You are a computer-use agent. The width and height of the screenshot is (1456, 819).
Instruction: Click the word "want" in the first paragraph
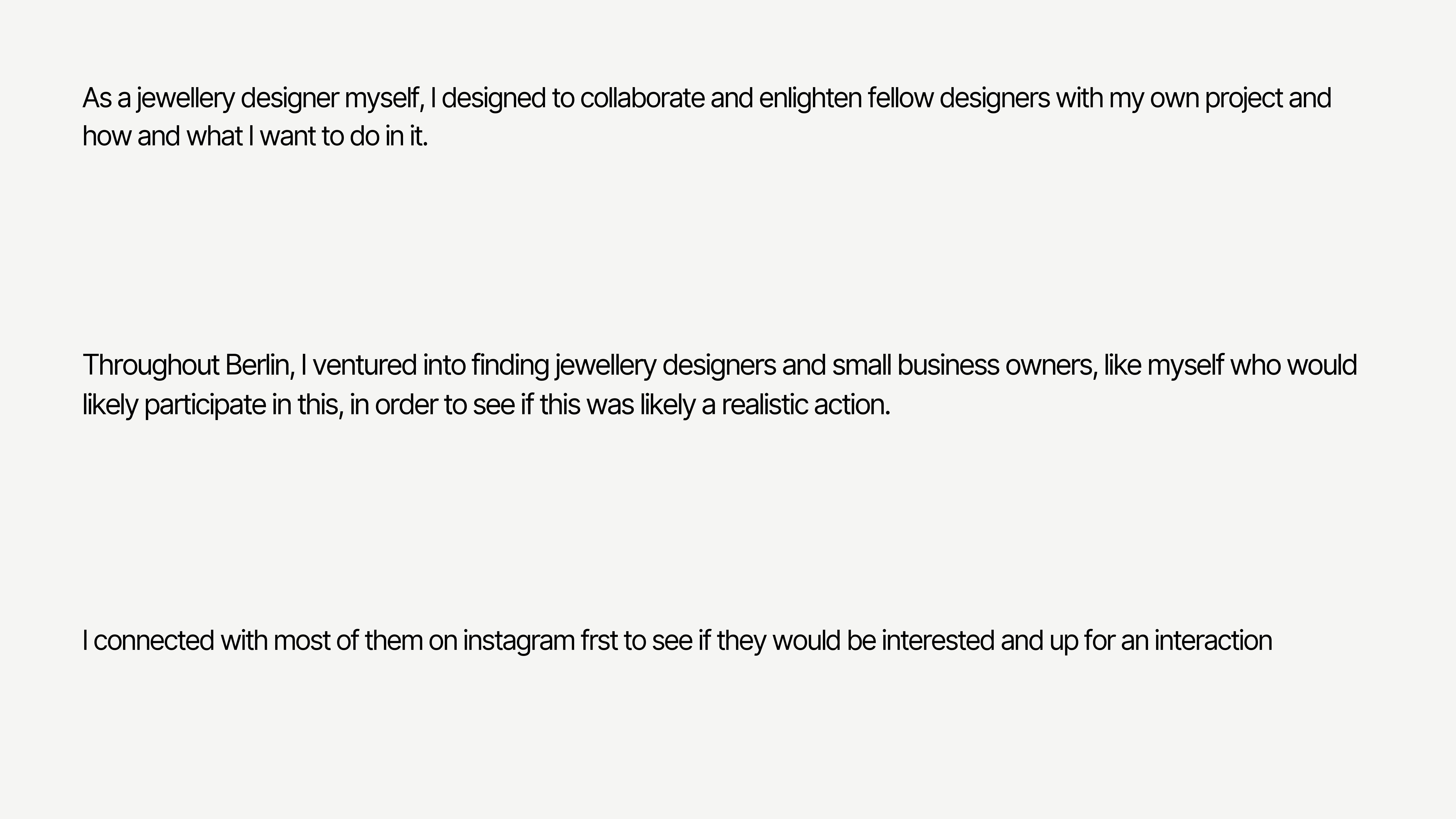pyautogui.click(x=287, y=137)
